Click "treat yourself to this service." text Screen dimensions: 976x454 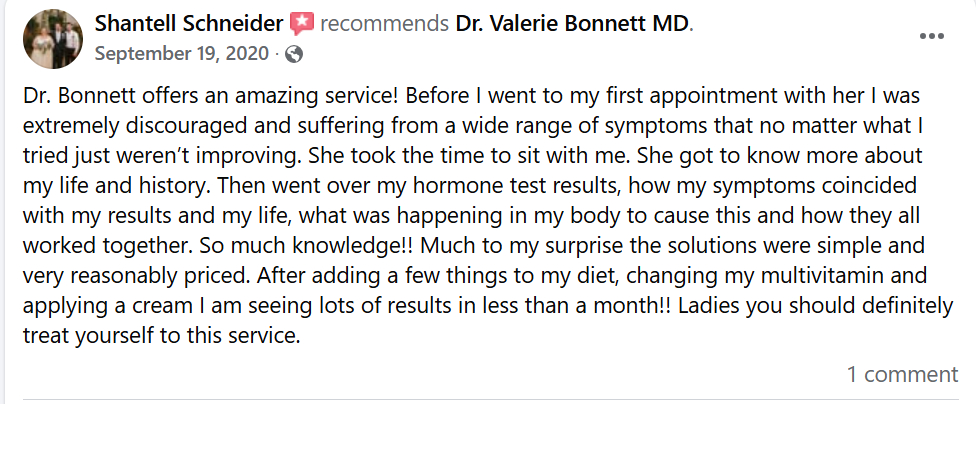tap(162, 336)
